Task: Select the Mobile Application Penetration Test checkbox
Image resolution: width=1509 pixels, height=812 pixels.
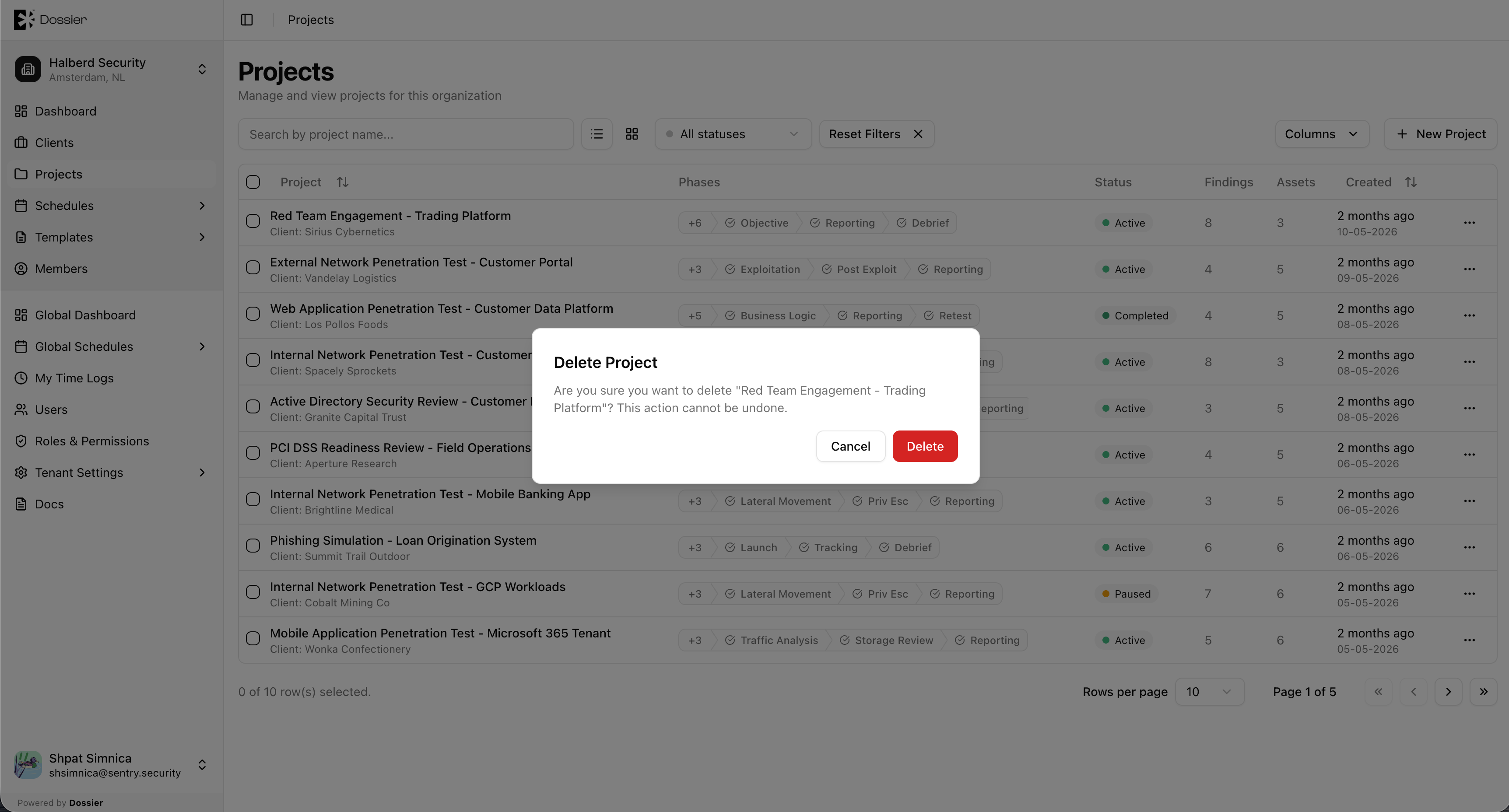Action: click(x=253, y=639)
